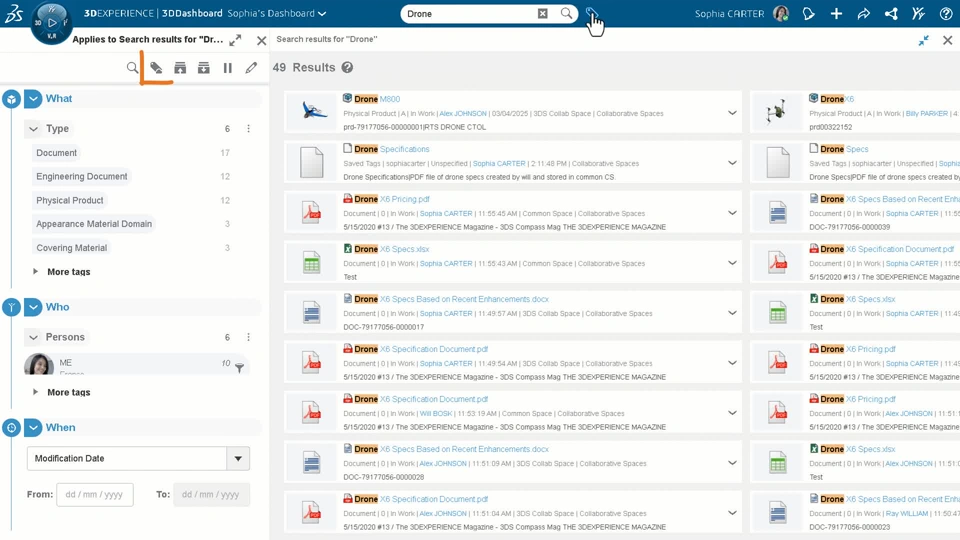Expand Drone M800 result chevron
960x540 pixels.
[732, 113]
